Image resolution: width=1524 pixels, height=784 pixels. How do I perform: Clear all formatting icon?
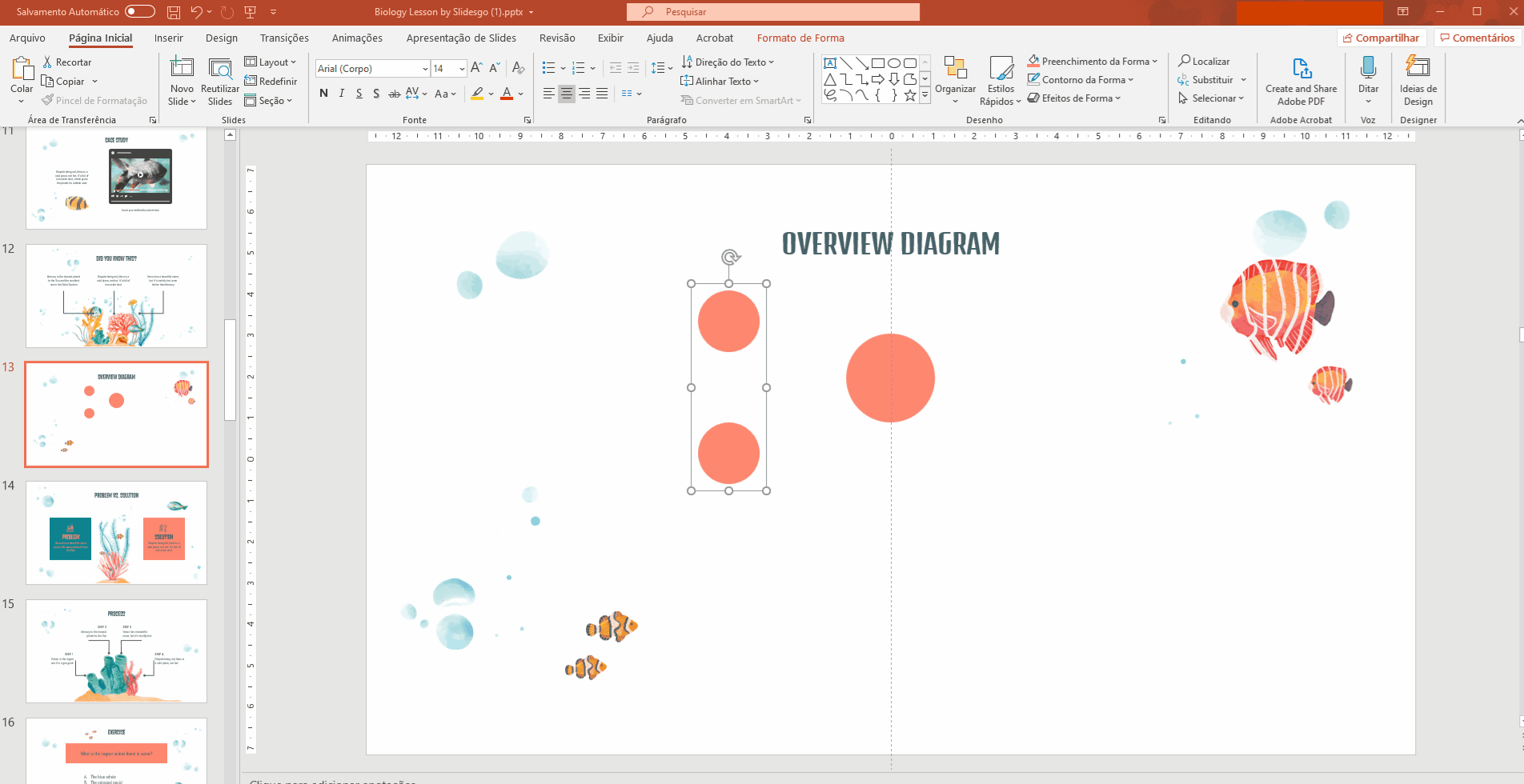pyautogui.click(x=518, y=68)
